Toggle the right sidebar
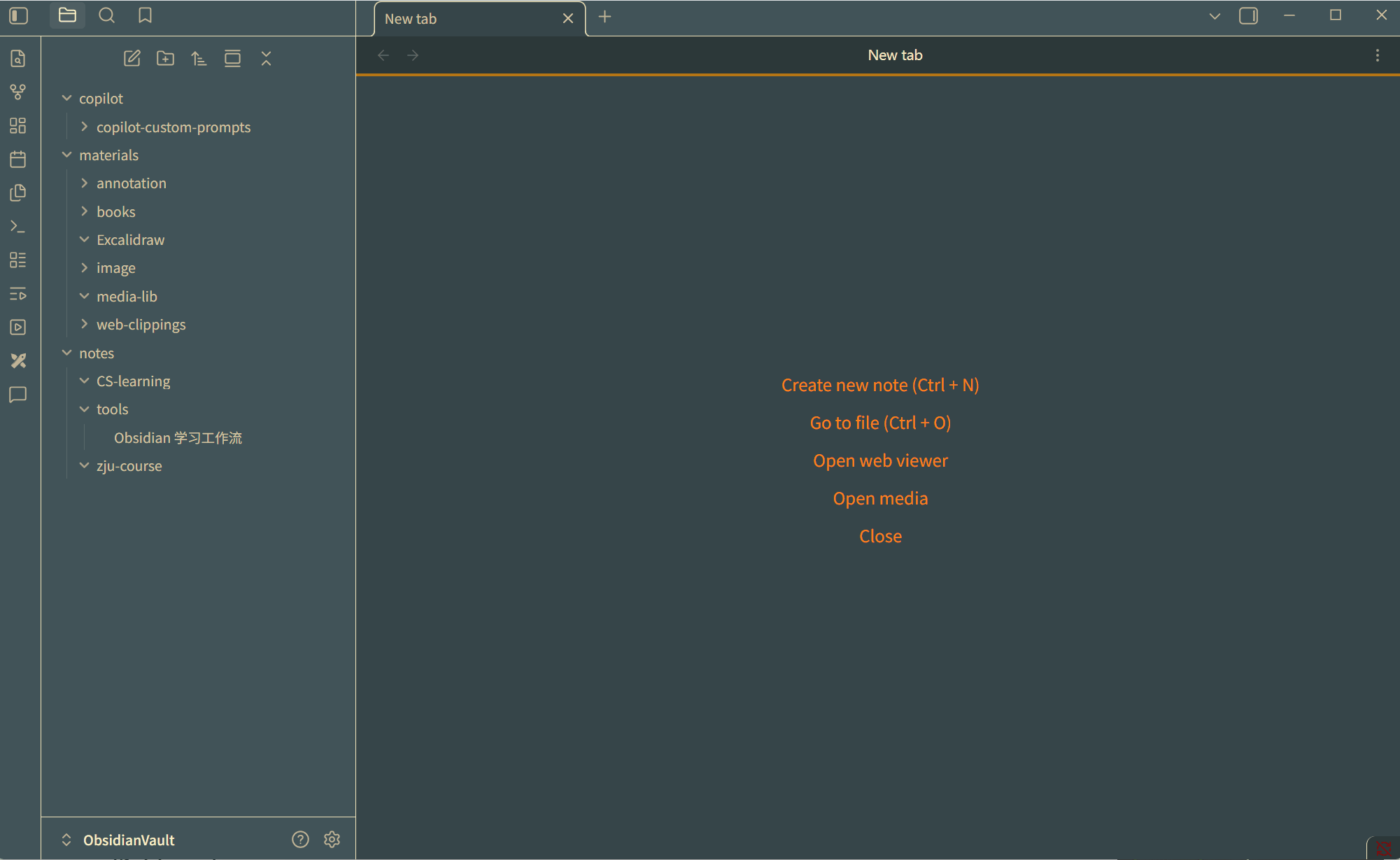 click(x=1248, y=15)
